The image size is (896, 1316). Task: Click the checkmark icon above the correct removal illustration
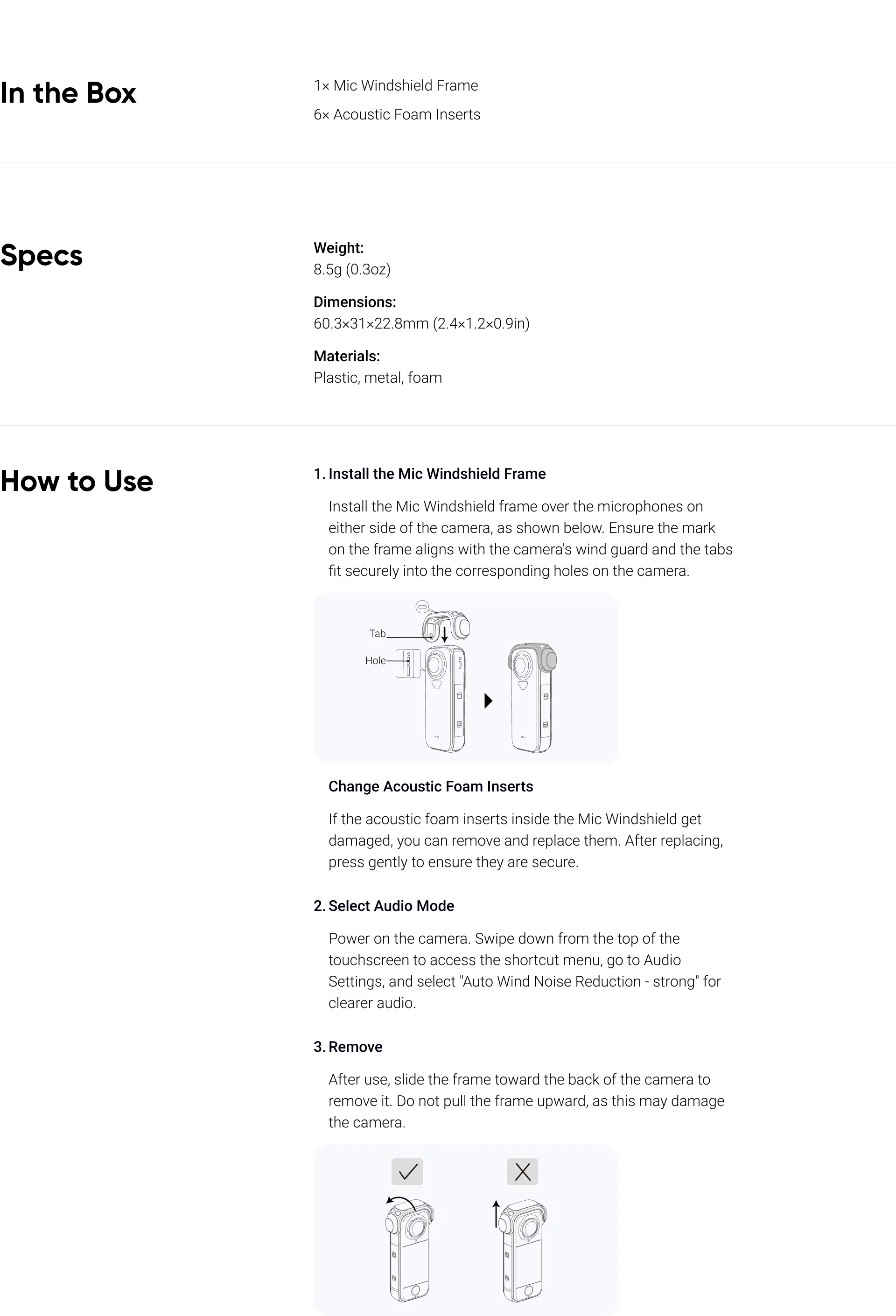point(407,1171)
